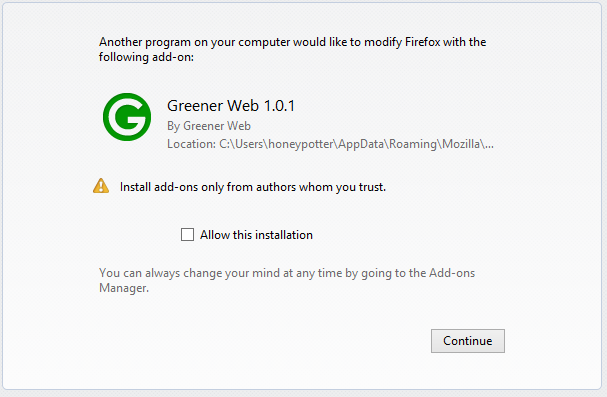Click the "Allow this installation" label text
The width and height of the screenshot is (607, 397).
tap(256, 235)
